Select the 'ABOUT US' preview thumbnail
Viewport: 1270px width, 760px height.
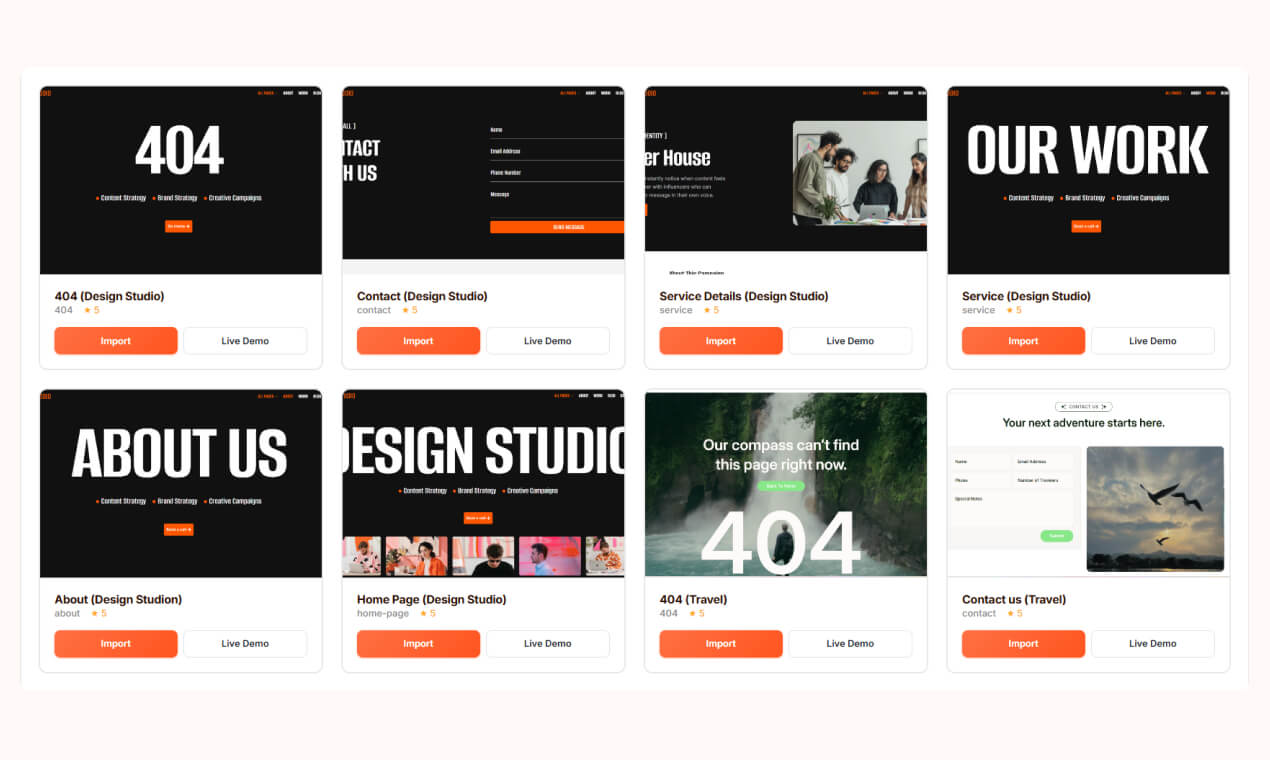181,484
